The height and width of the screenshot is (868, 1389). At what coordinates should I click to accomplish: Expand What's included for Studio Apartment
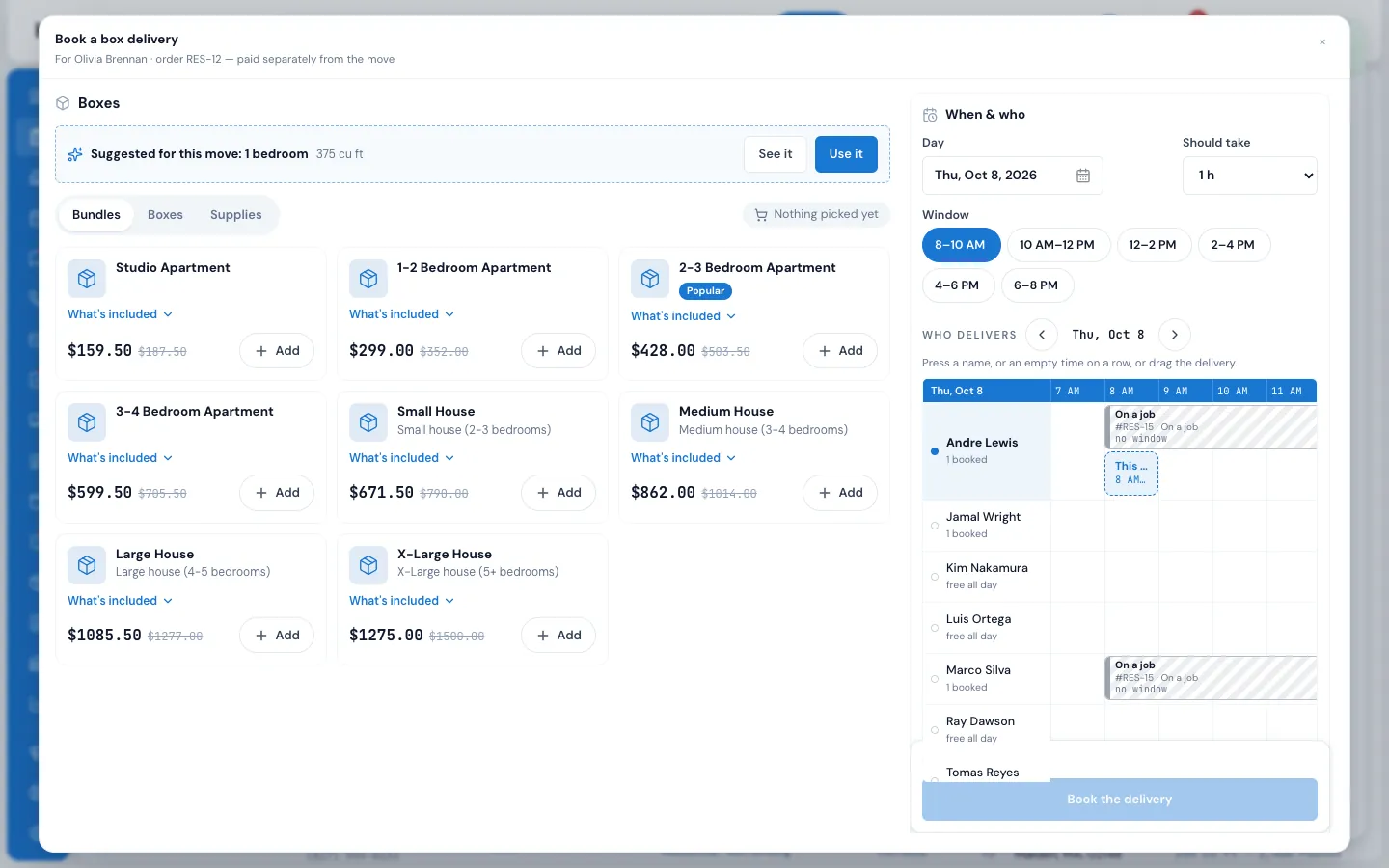[120, 314]
